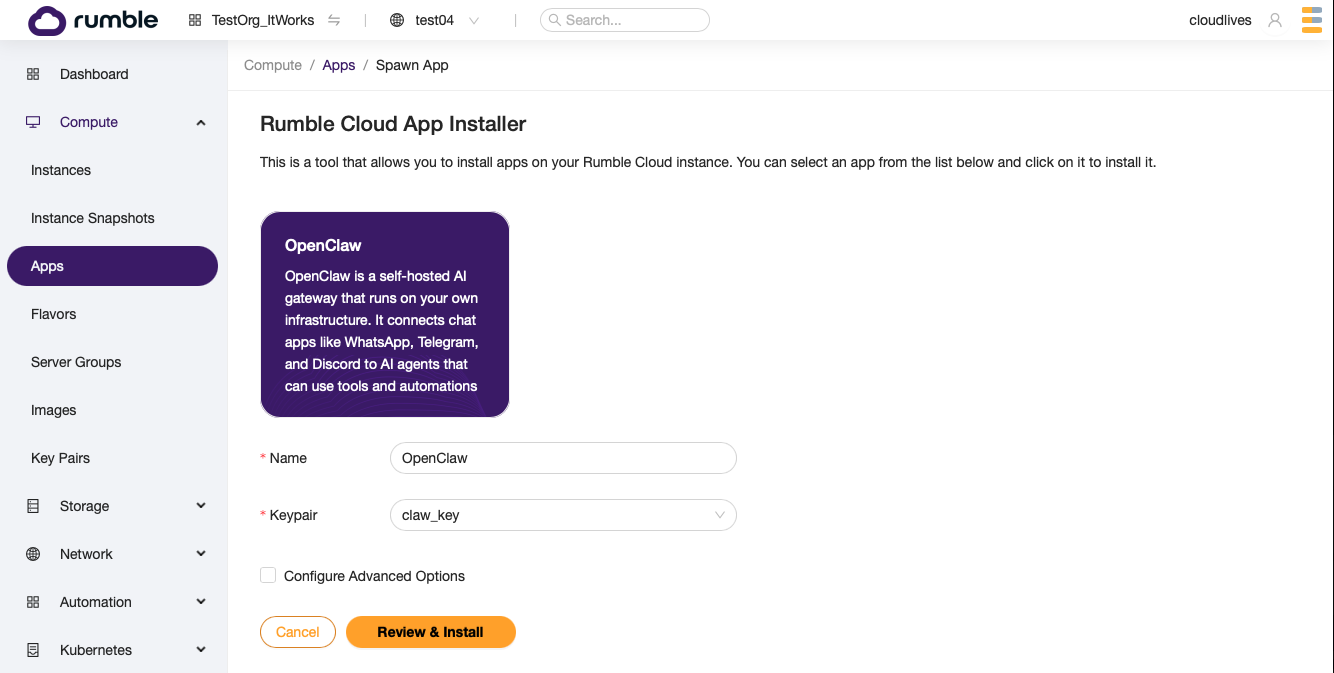Image resolution: width=1334 pixels, height=673 pixels.
Task: Click the Review & Install button
Action: 431,632
